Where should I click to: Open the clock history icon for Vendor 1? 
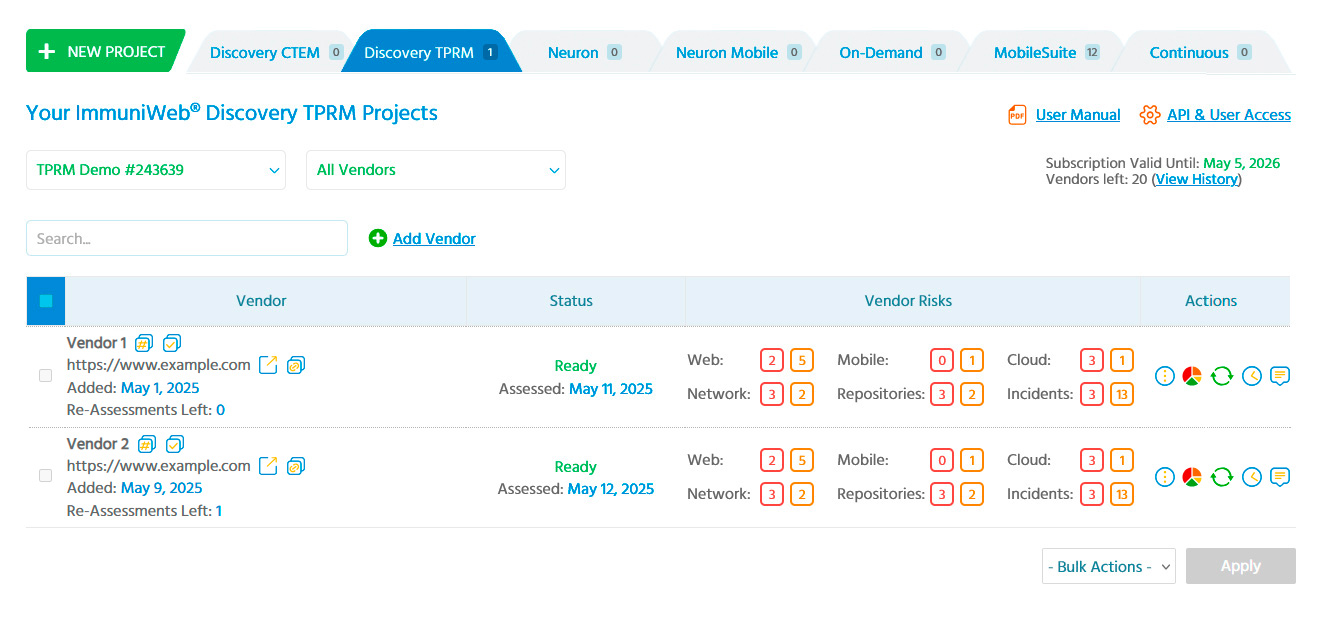[x=1251, y=376]
